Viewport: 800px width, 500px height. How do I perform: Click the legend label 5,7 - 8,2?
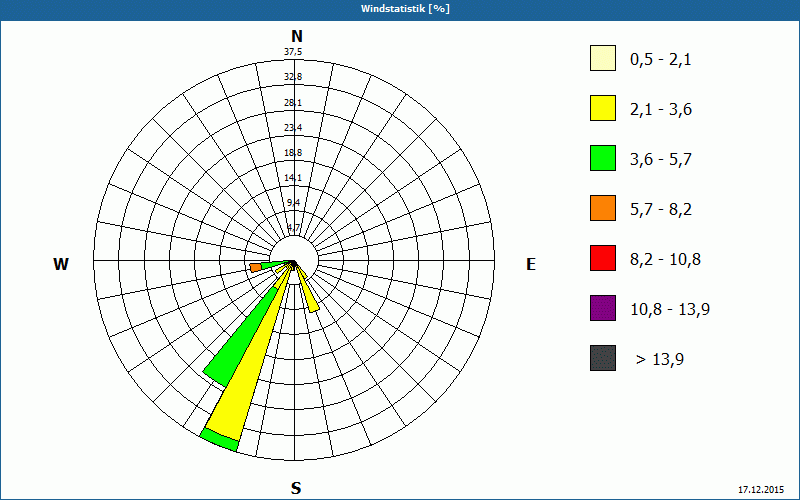click(x=661, y=210)
